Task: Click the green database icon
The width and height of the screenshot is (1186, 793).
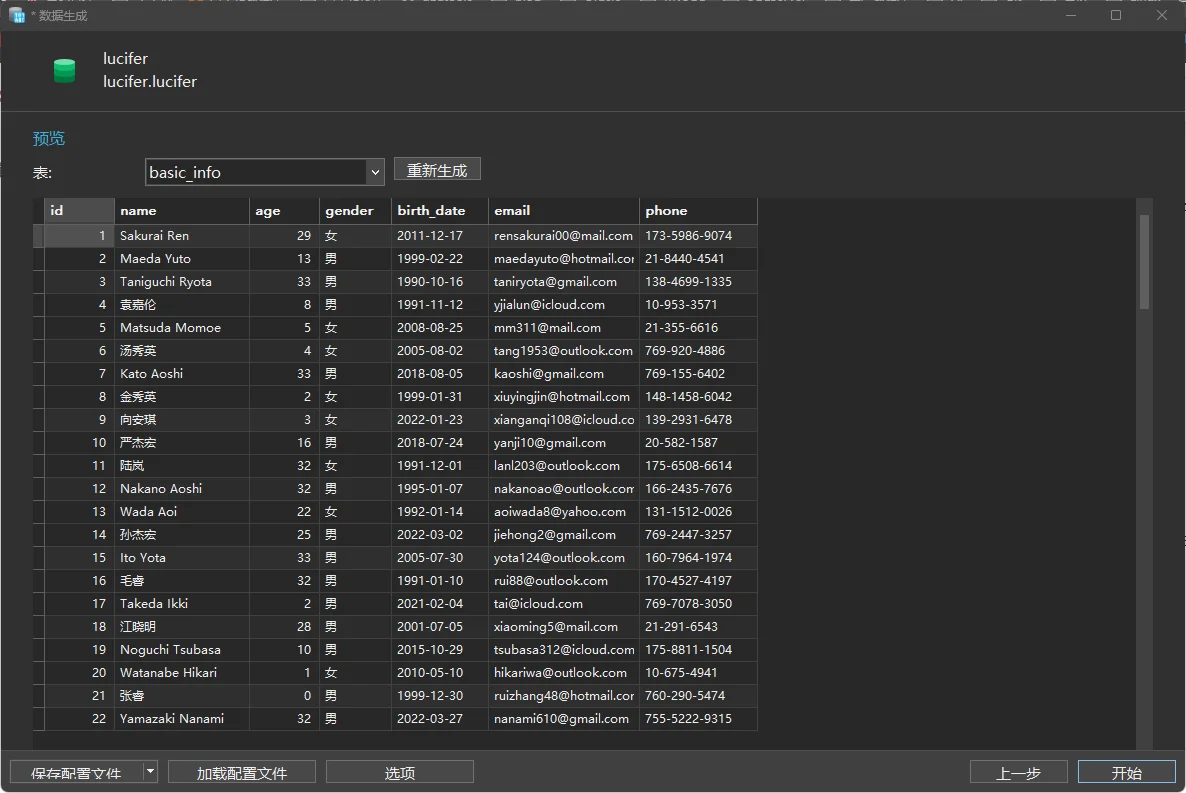Action: (64, 70)
